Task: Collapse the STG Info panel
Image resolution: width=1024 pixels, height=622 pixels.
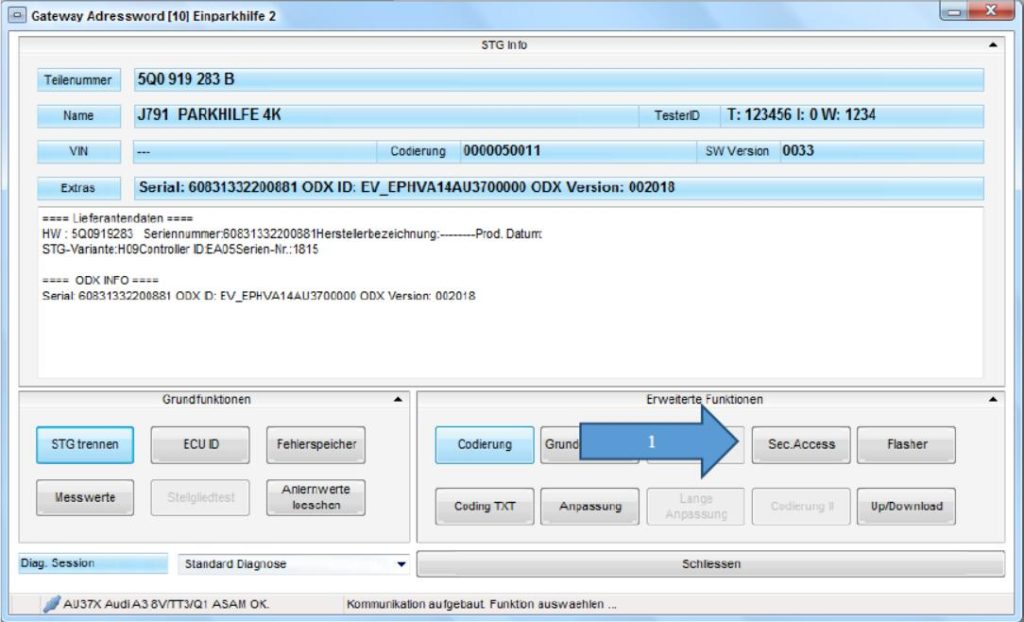Action: [x=993, y=45]
